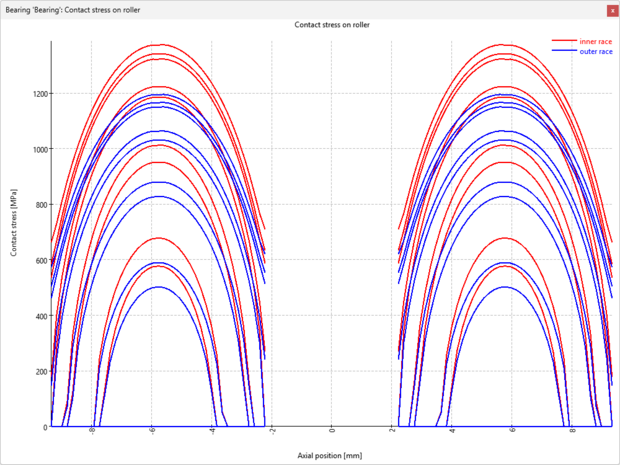The image size is (620, 465).
Task: Click the 400 tick on the Y axis
Action: [39, 316]
